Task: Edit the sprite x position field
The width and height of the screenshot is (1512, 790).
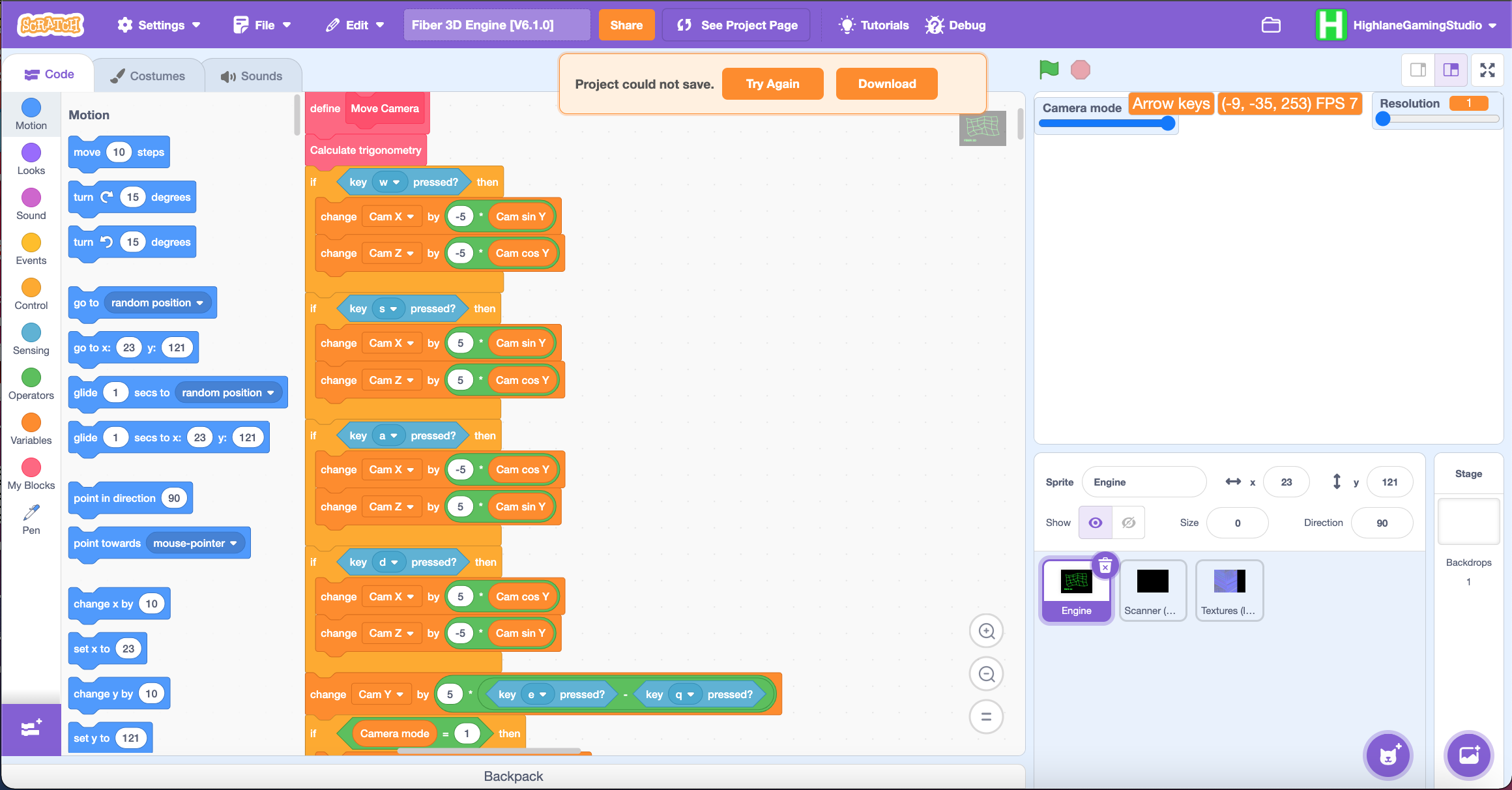Action: (1287, 482)
